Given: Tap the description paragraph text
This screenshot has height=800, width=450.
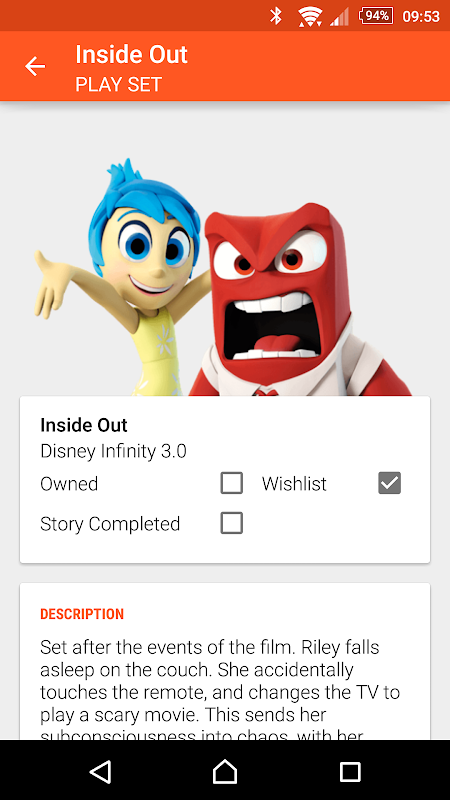Looking at the screenshot, I should pos(220,690).
